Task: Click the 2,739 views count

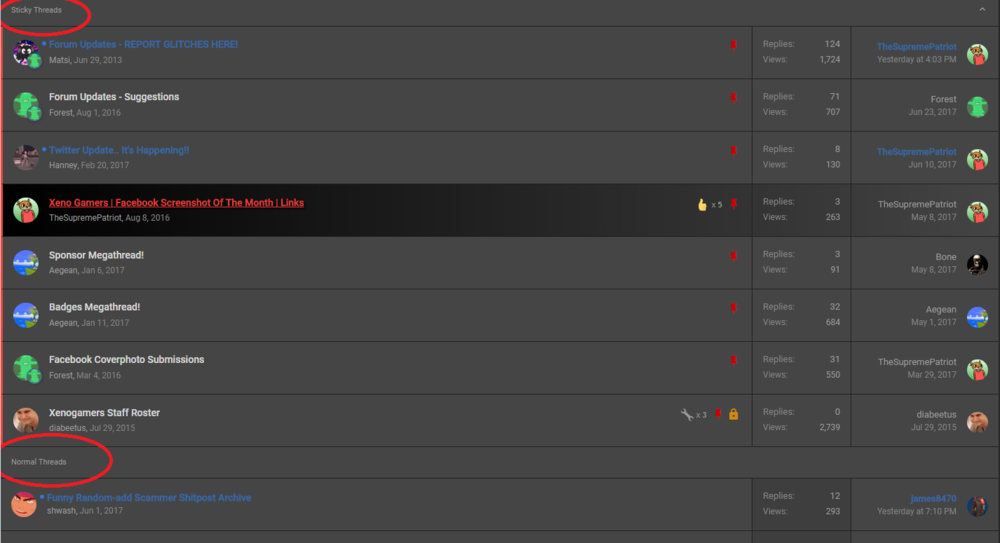Action: point(829,428)
